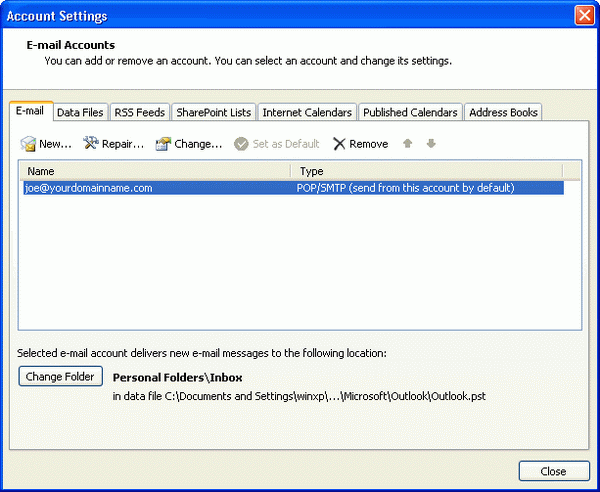This screenshot has width=600, height=492.
Task: Go to the SharePoint Lists tab
Action: (214, 113)
